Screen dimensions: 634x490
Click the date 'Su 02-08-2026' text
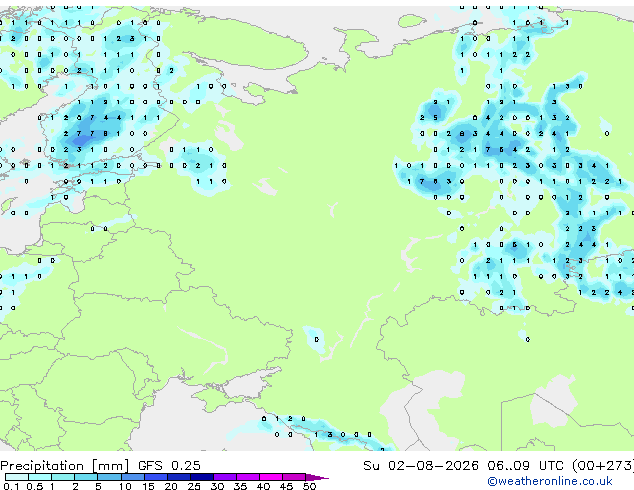click(x=421, y=466)
